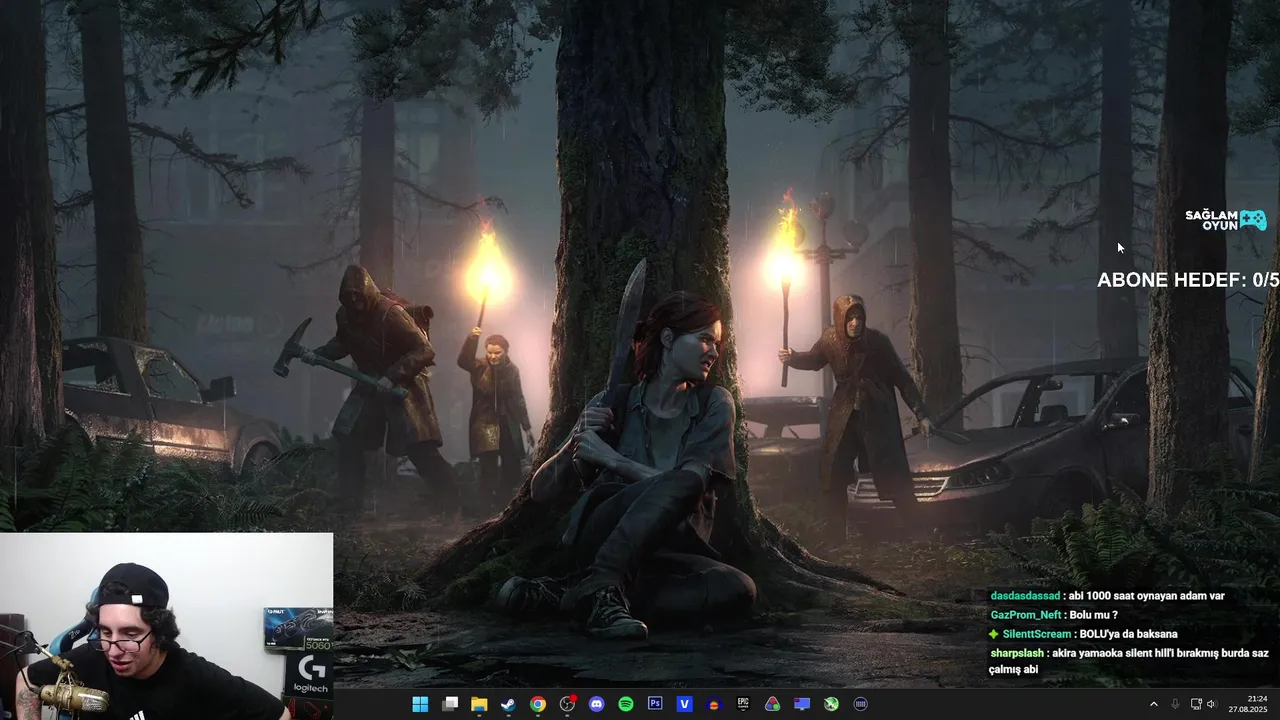Open Photoshop from the taskbar
The image size is (1280, 720).
click(x=655, y=704)
